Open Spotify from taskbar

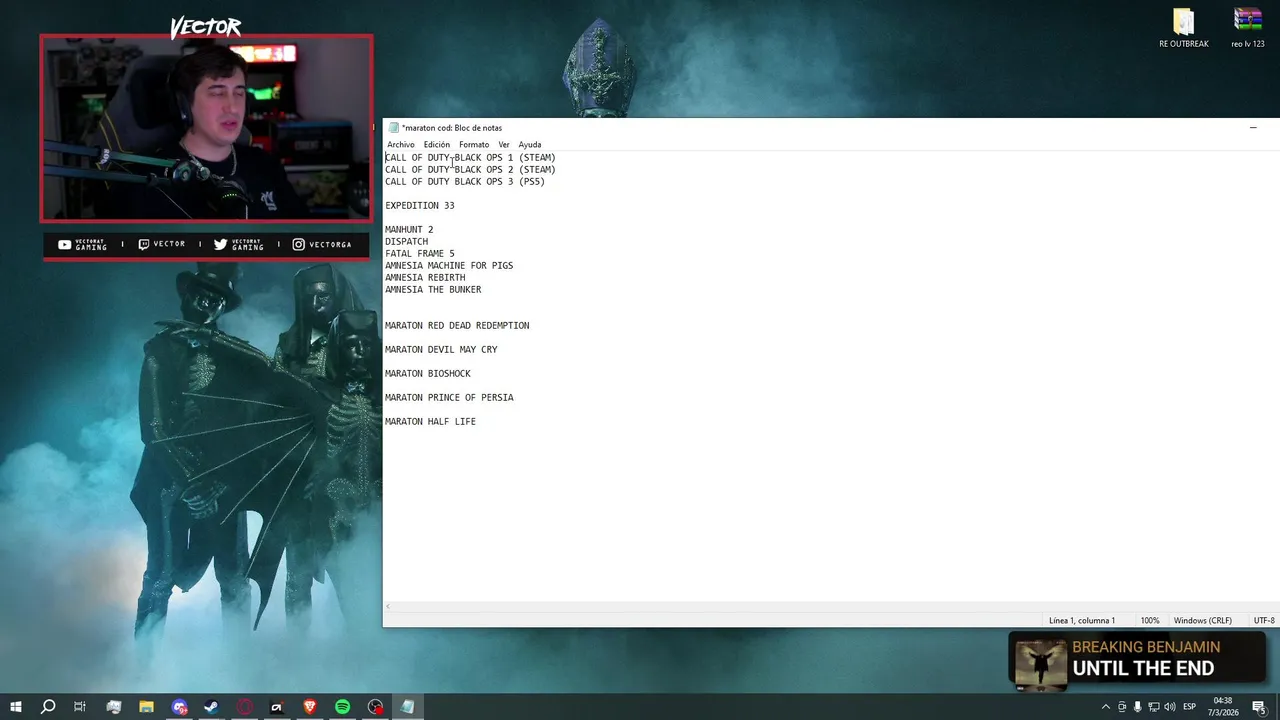pos(342,707)
